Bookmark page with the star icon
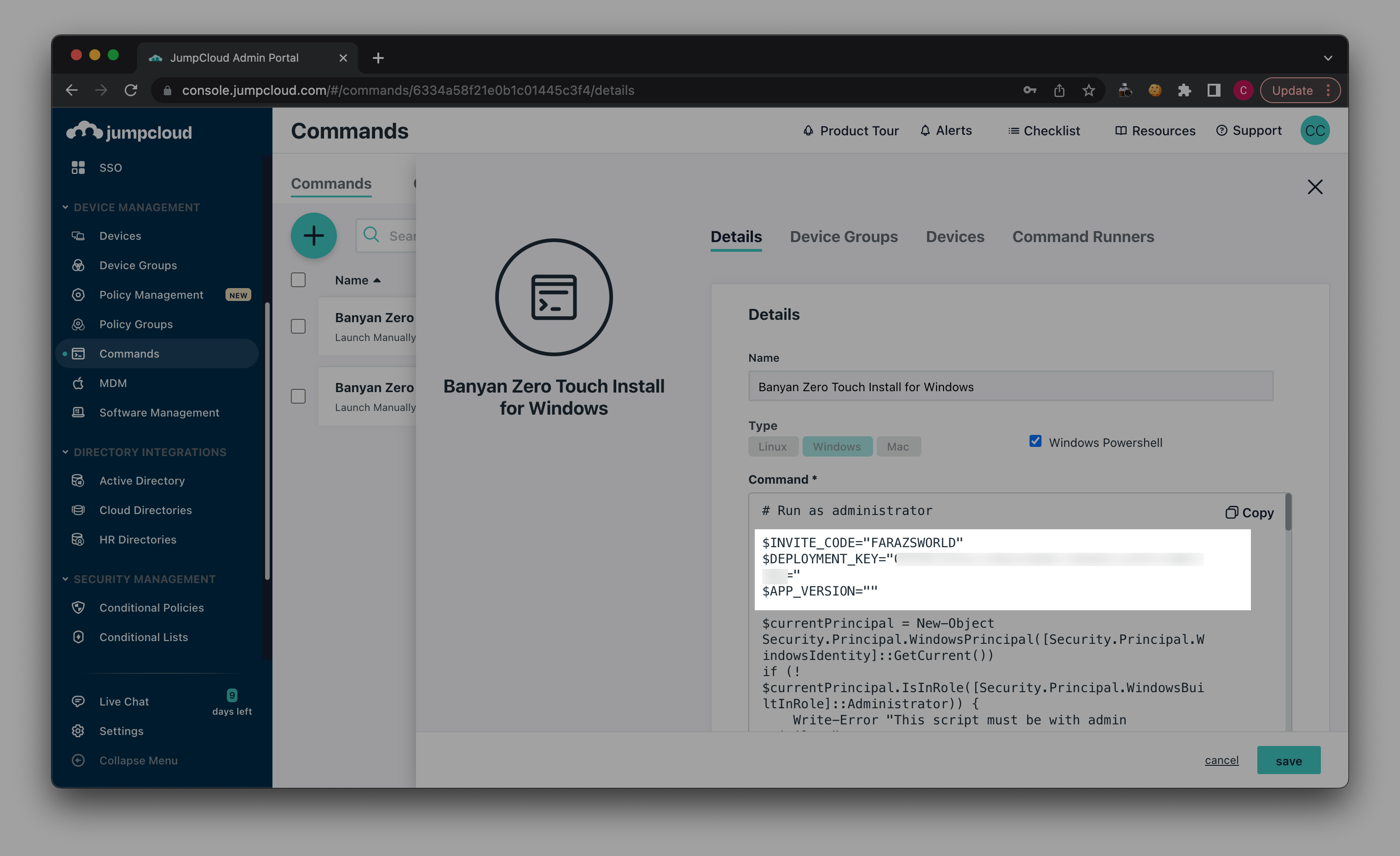The image size is (1400, 856). 1088,90
